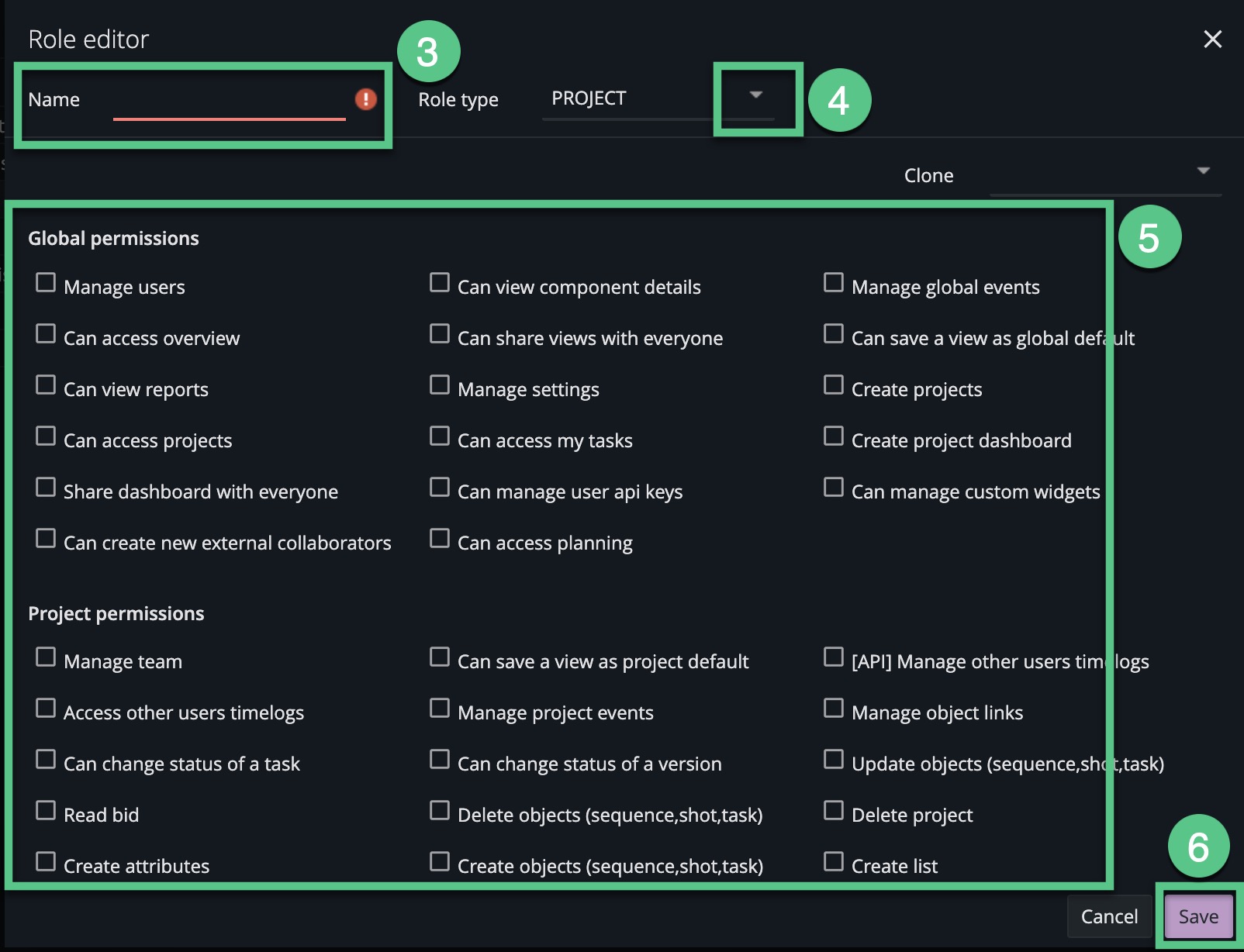Check Can create new external collaborators
Screen dimensions: 1244x952
47,537
